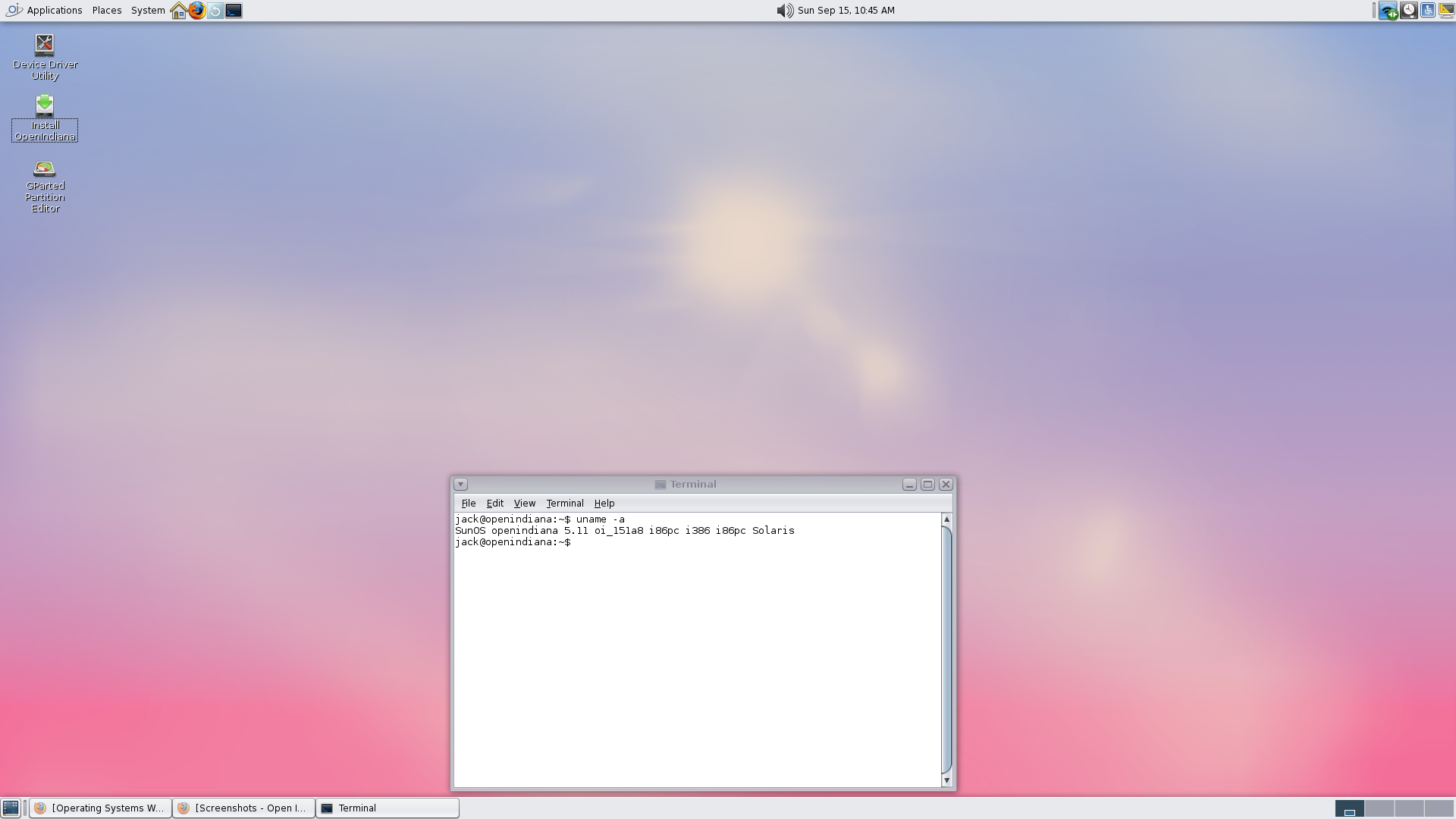Open the Places menu
1456x819 pixels.
[107, 11]
